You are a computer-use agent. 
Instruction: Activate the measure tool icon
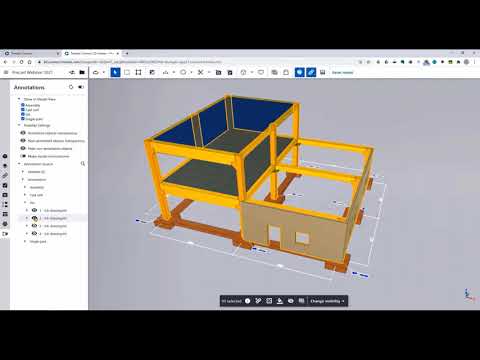point(166,72)
